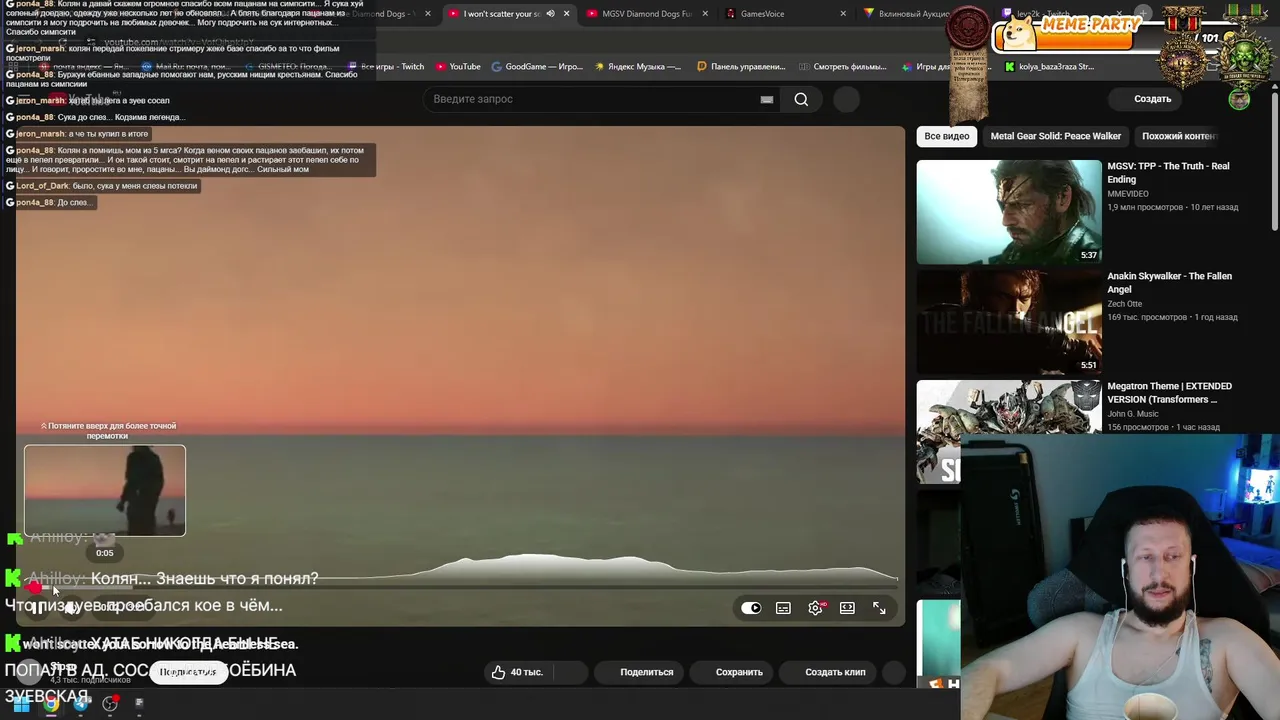Open the kolya_baza3raza Str... bookmark
1280x720 pixels.
click(1049, 67)
